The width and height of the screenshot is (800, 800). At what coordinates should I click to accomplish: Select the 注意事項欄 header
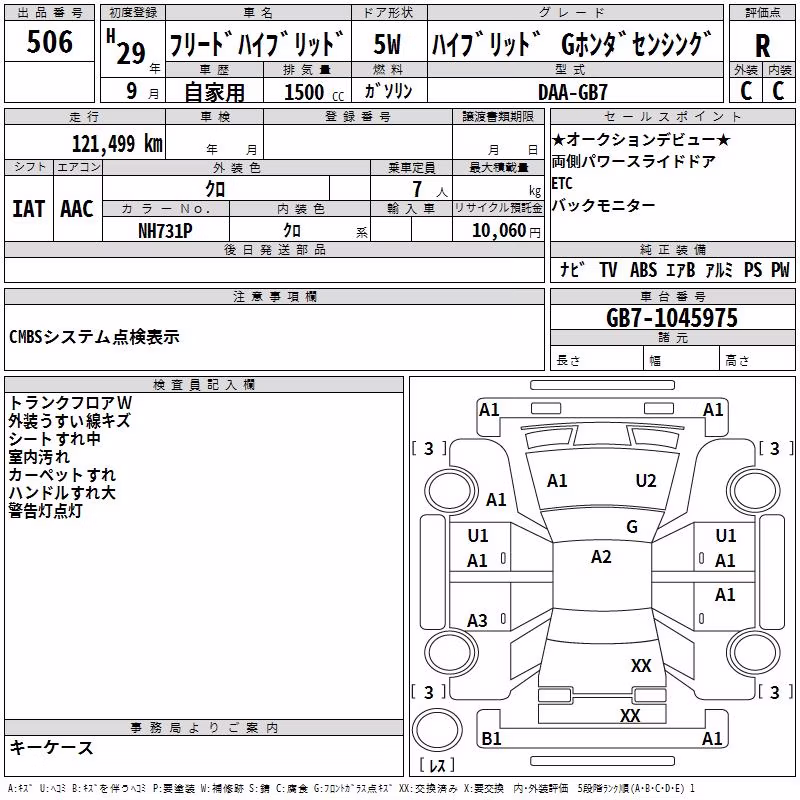275,296
